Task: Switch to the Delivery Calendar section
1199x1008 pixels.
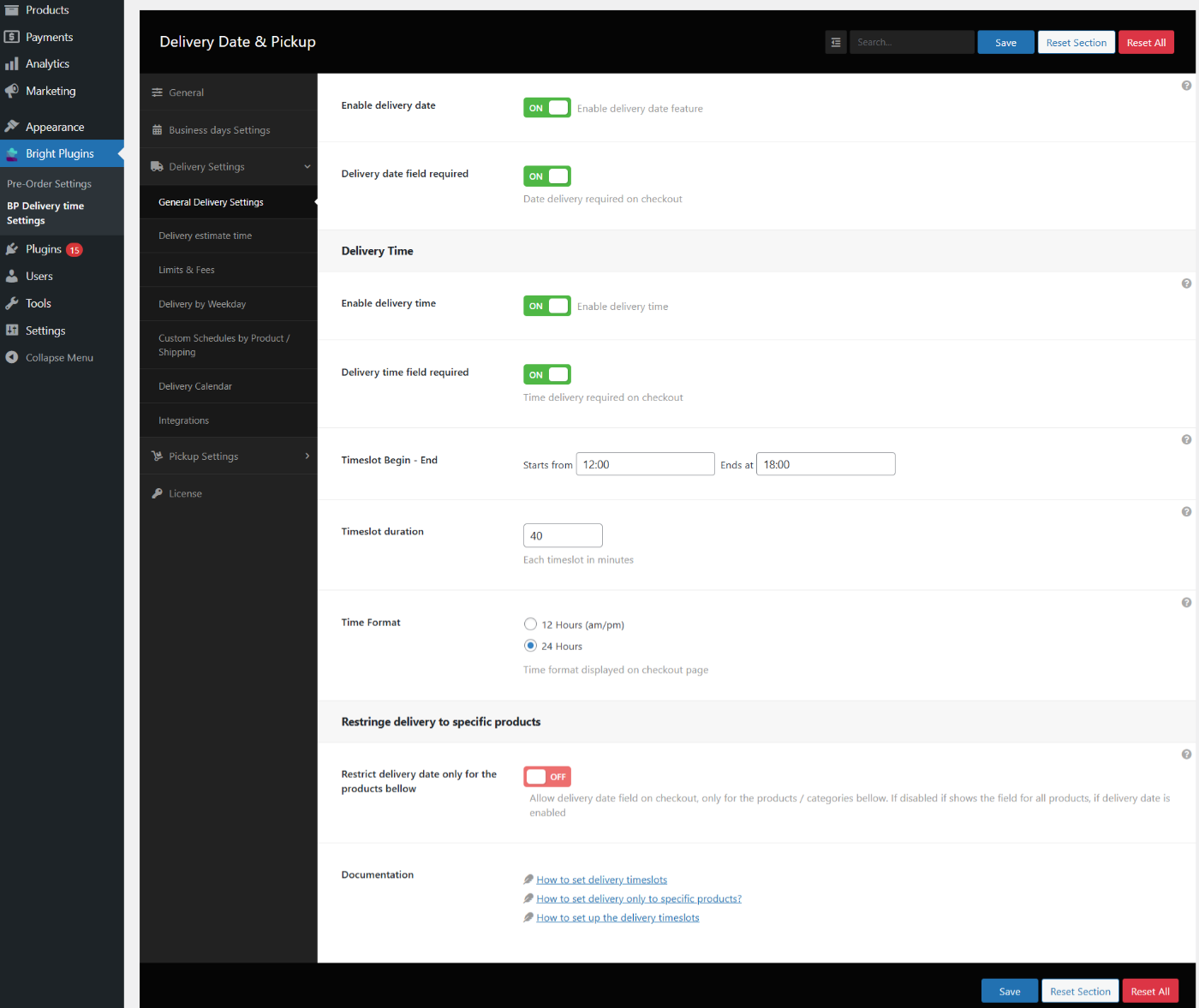Action: click(x=195, y=386)
